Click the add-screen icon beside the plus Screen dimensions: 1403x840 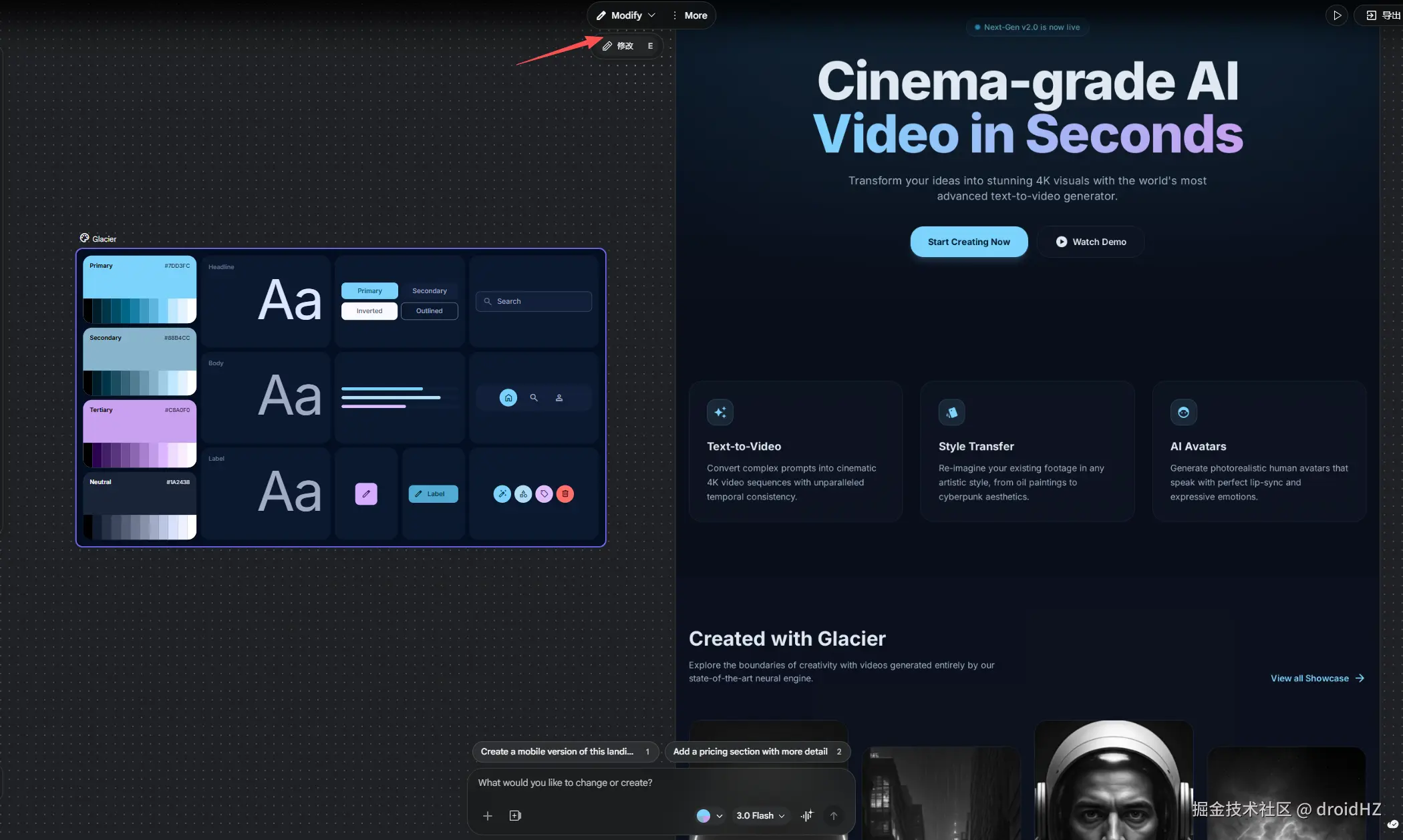[515, 816]
